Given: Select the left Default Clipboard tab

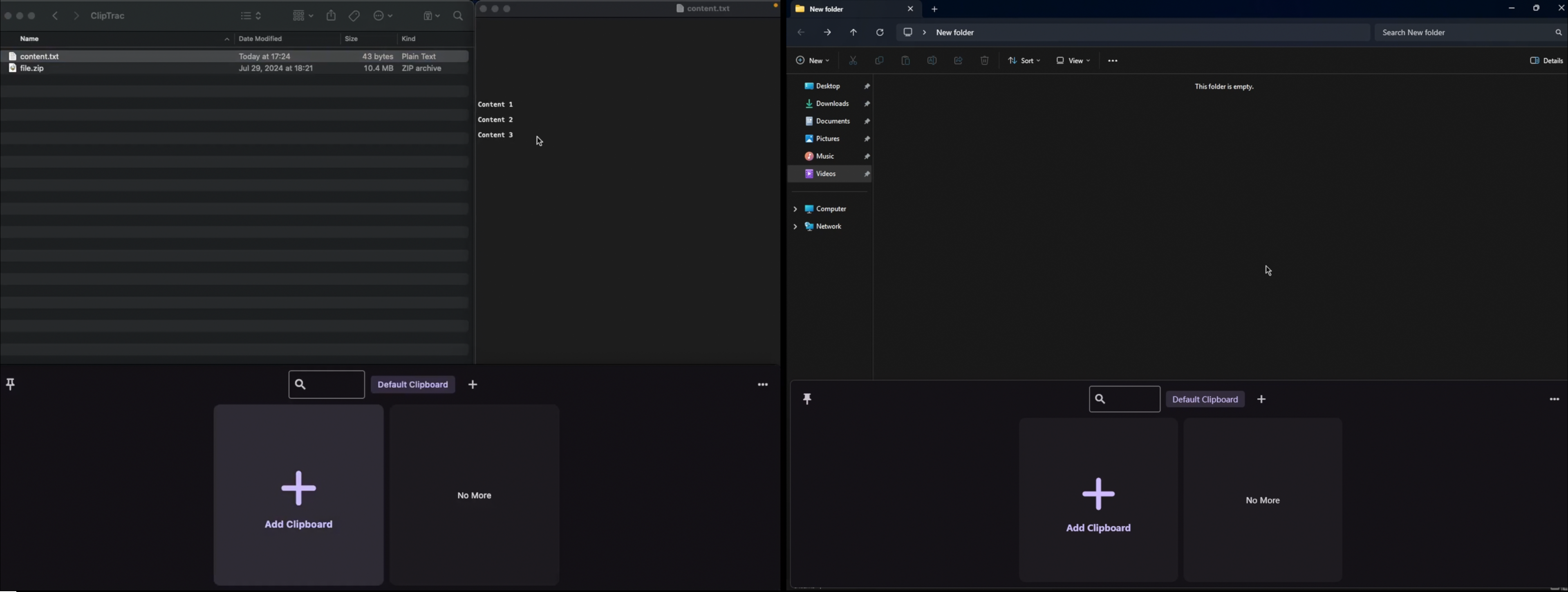Looking at the screenshot, I should pos(413,385).
